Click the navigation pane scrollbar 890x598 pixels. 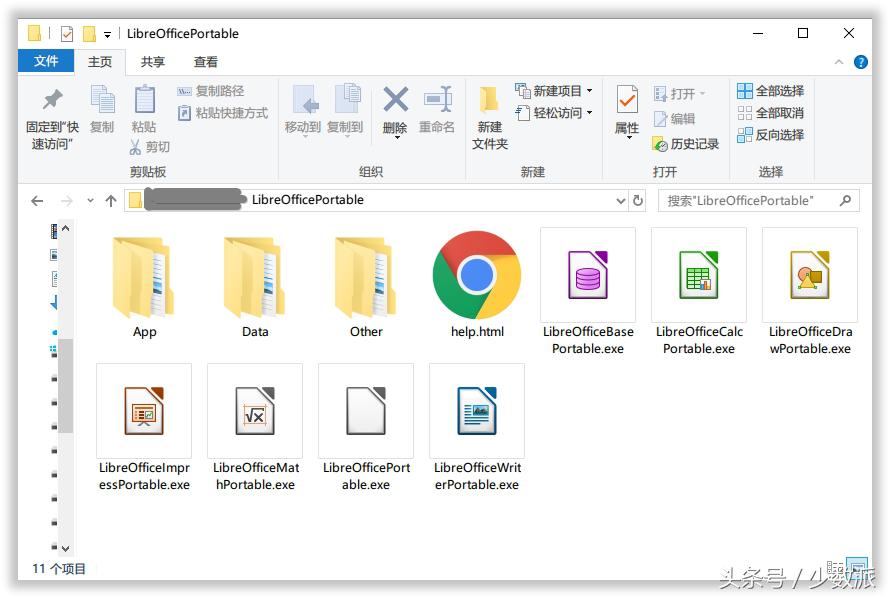[x=65, y=390]
